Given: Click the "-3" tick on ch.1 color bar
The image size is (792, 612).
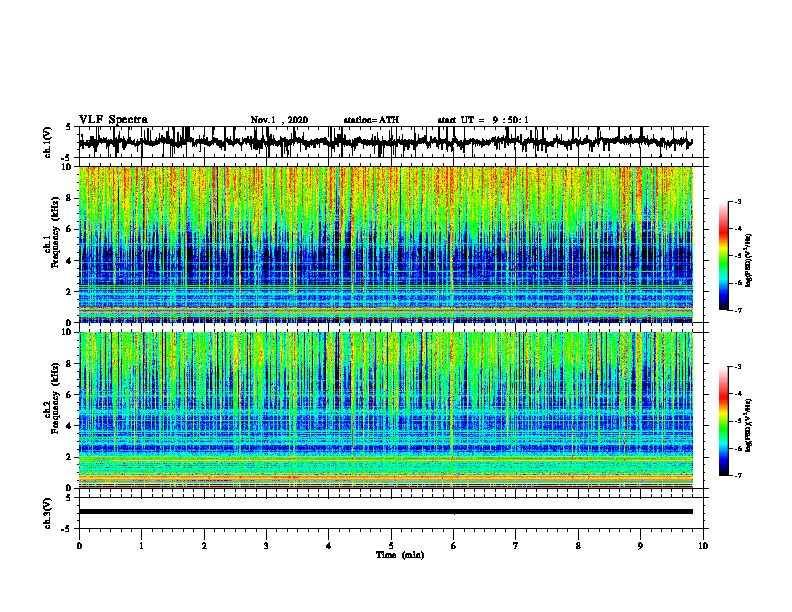Looking at the screenshot, I should pos(738,201).
